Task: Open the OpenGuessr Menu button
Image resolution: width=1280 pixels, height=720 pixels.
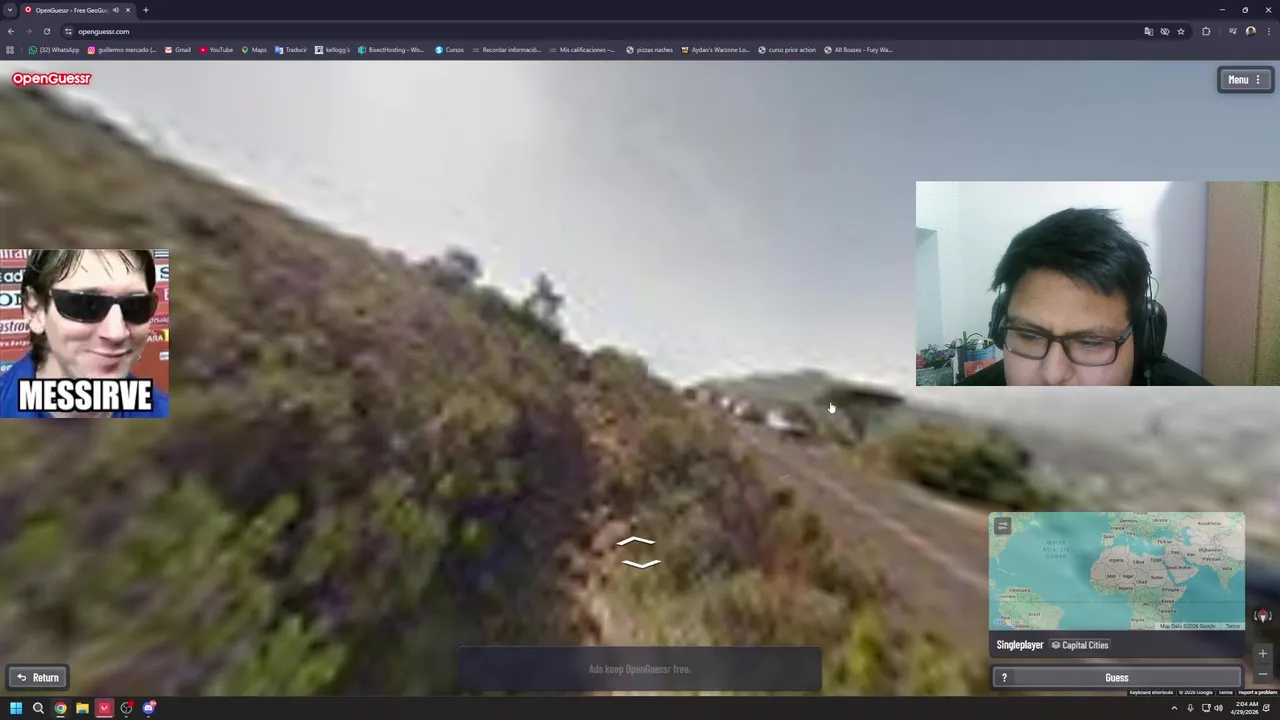Action: pyautogui.click(x=1245, y=80)
